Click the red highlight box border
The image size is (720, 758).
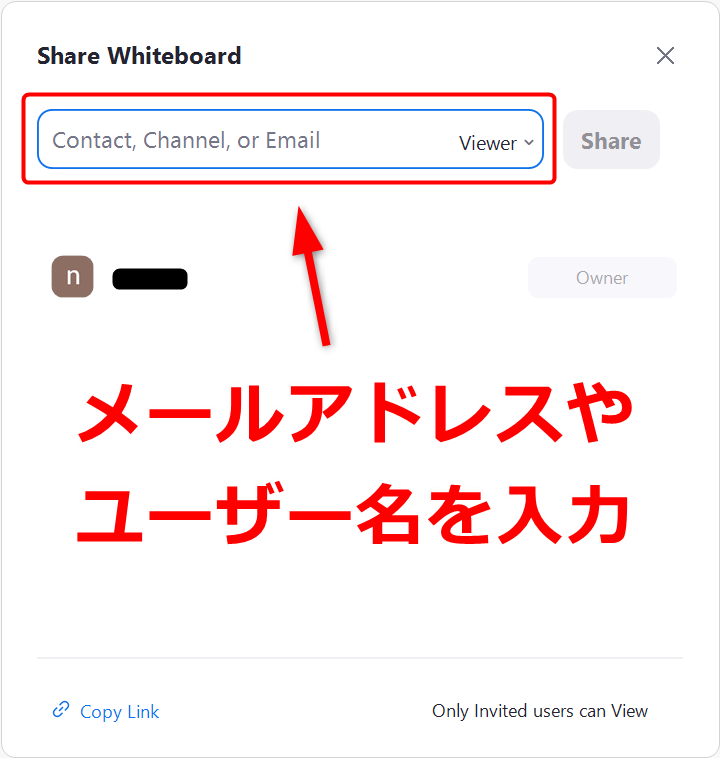point(289,95)
